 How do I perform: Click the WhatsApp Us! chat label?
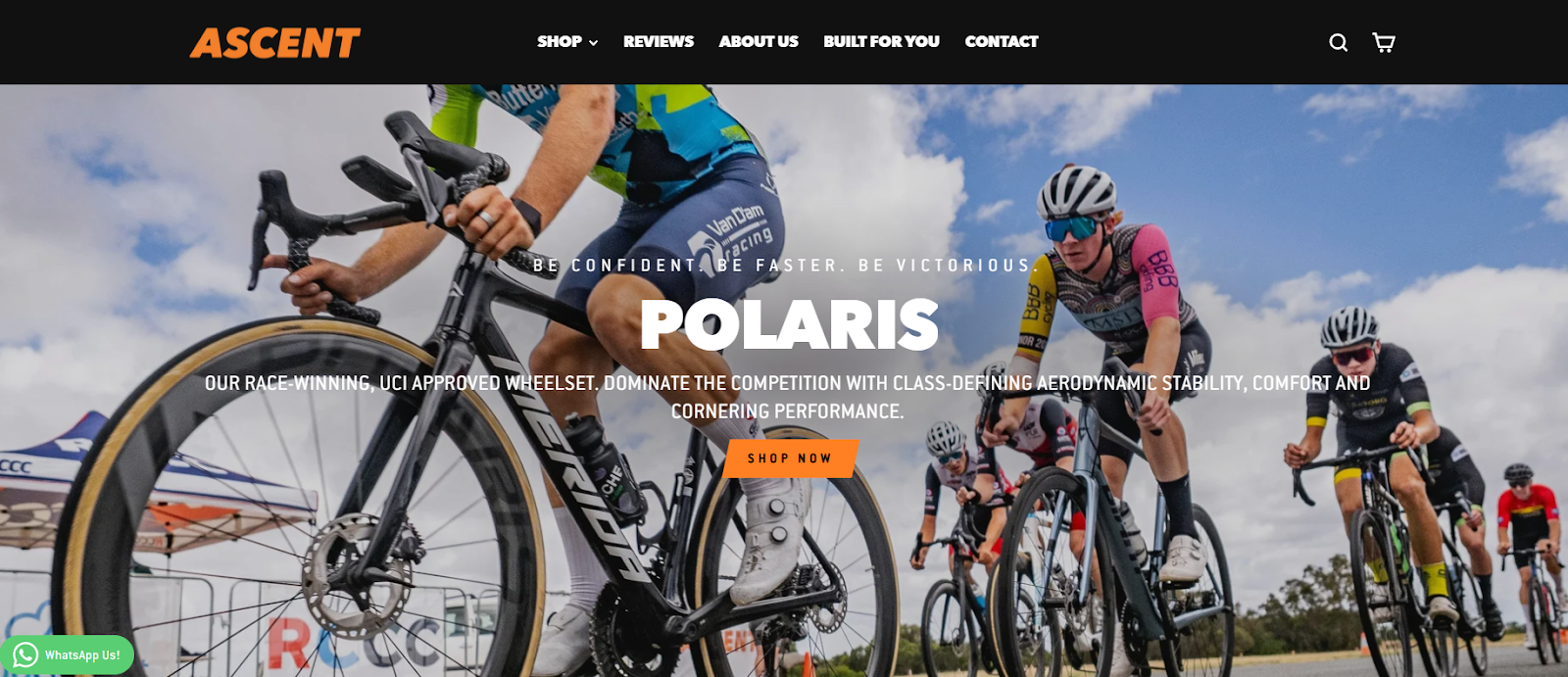click(83, 654)
